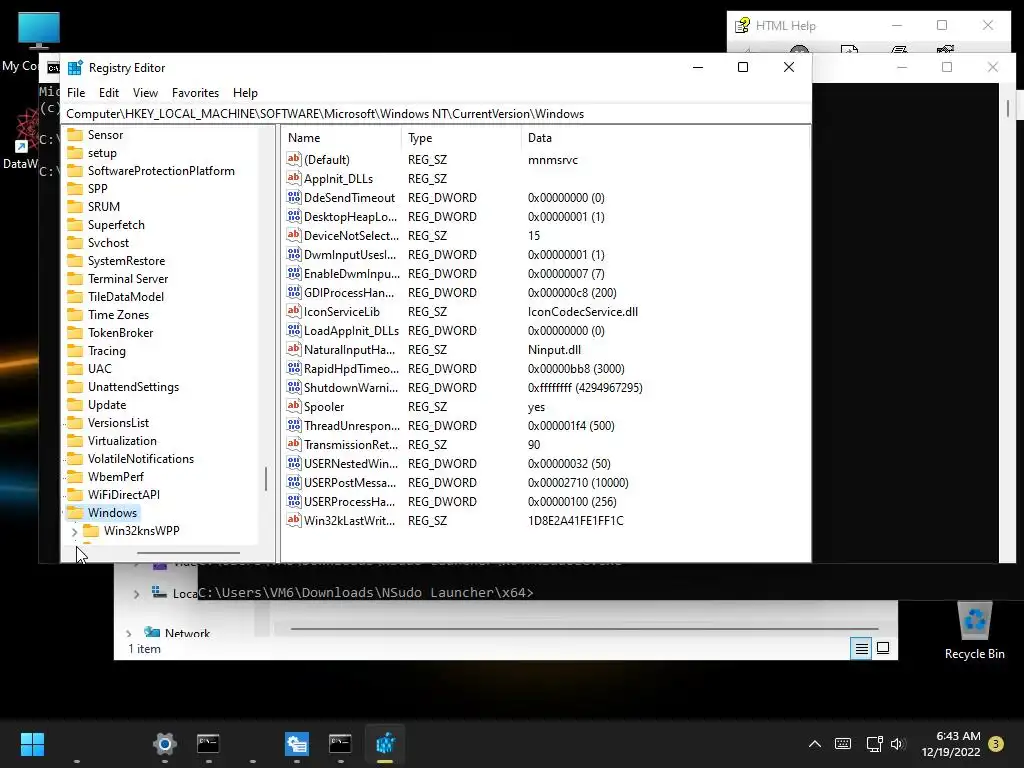Select the SystemRestore key

tap(126, 261)
